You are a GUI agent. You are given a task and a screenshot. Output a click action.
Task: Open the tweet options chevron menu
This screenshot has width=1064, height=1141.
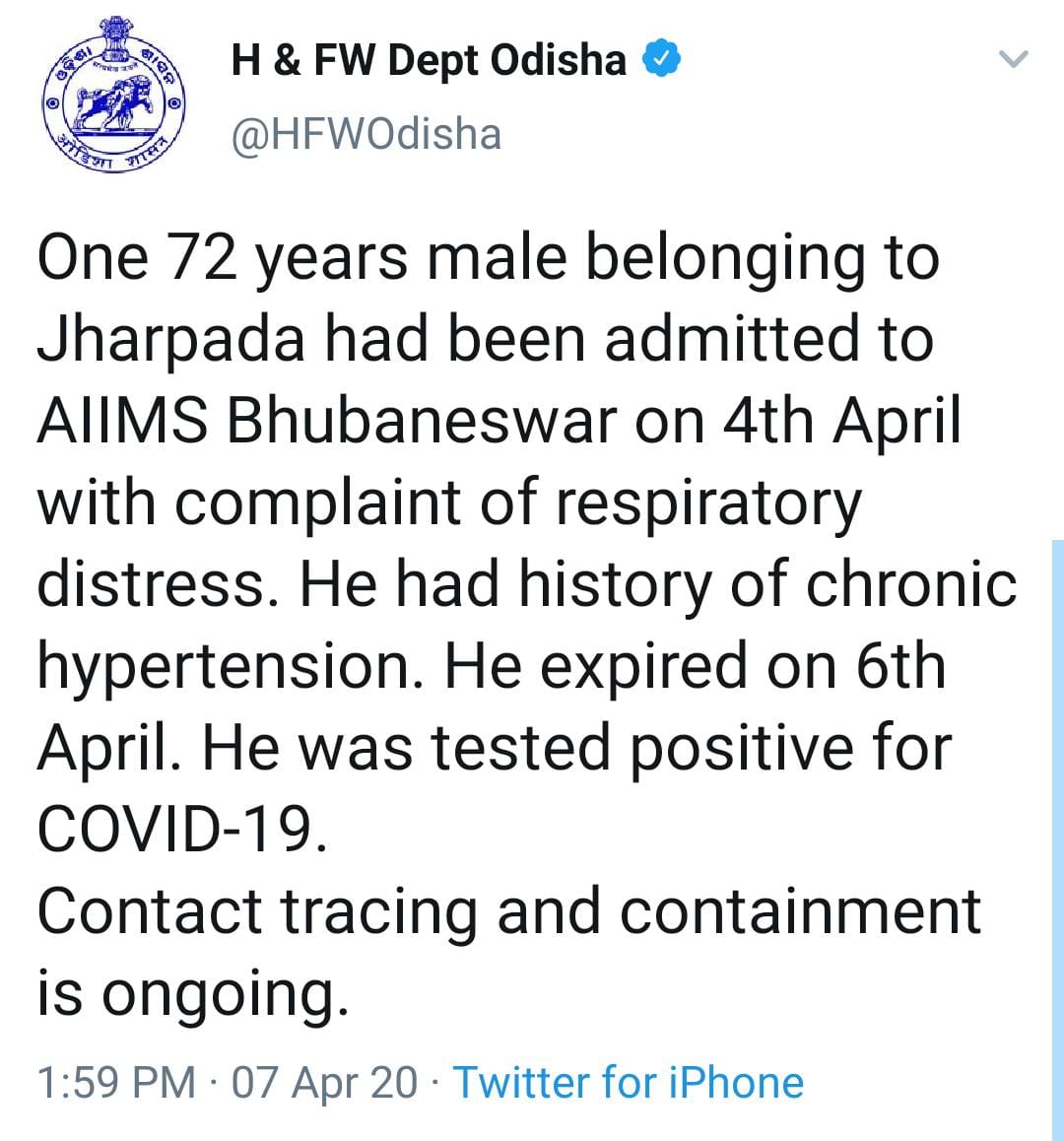(1014, 60)
